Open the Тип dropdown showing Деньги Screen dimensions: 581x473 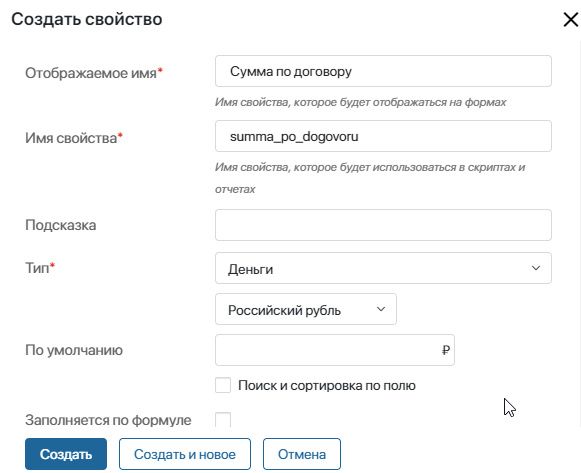383,268
